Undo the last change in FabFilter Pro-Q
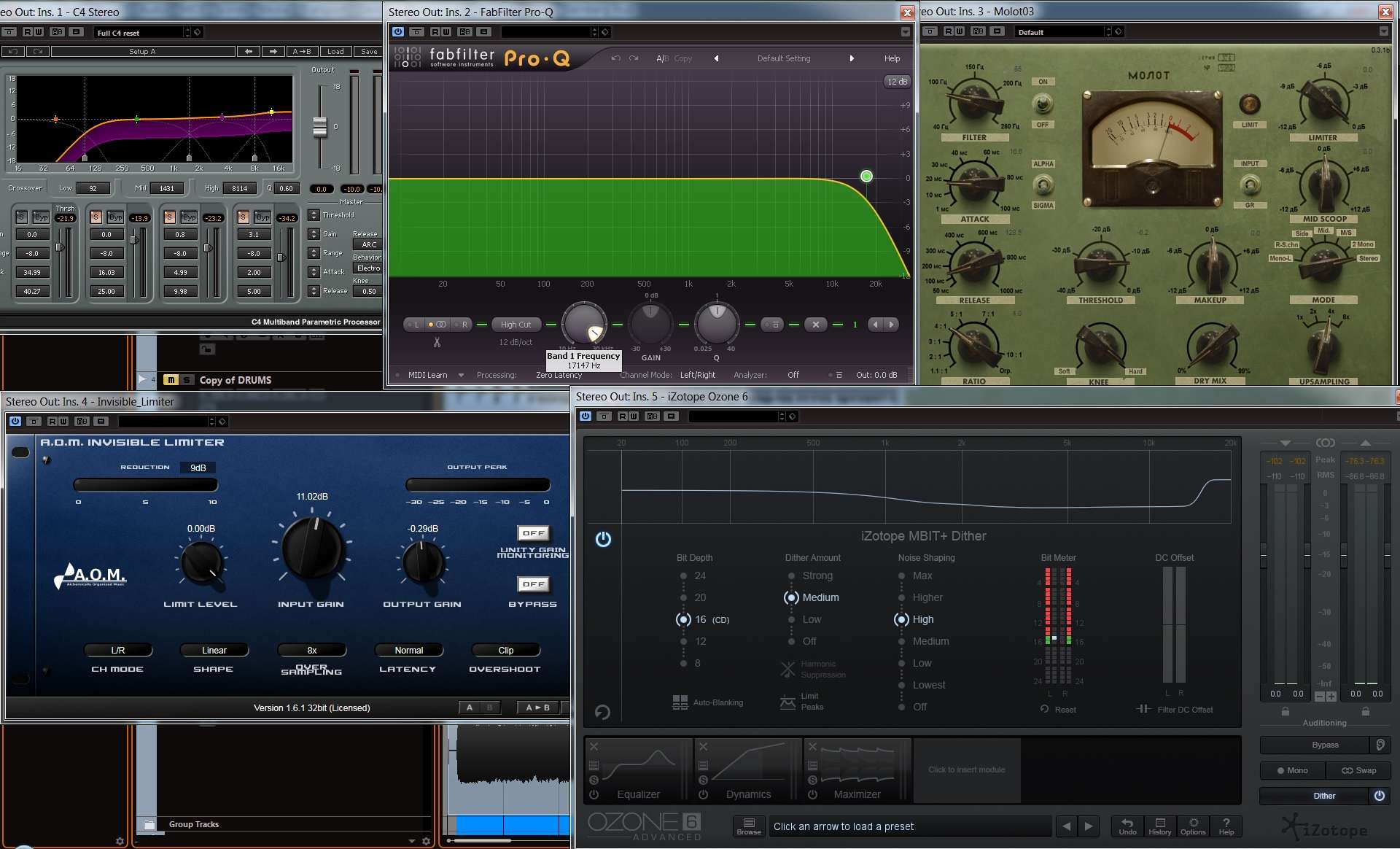Screen dimensions: 1400x849 click(x=615, y=58)
